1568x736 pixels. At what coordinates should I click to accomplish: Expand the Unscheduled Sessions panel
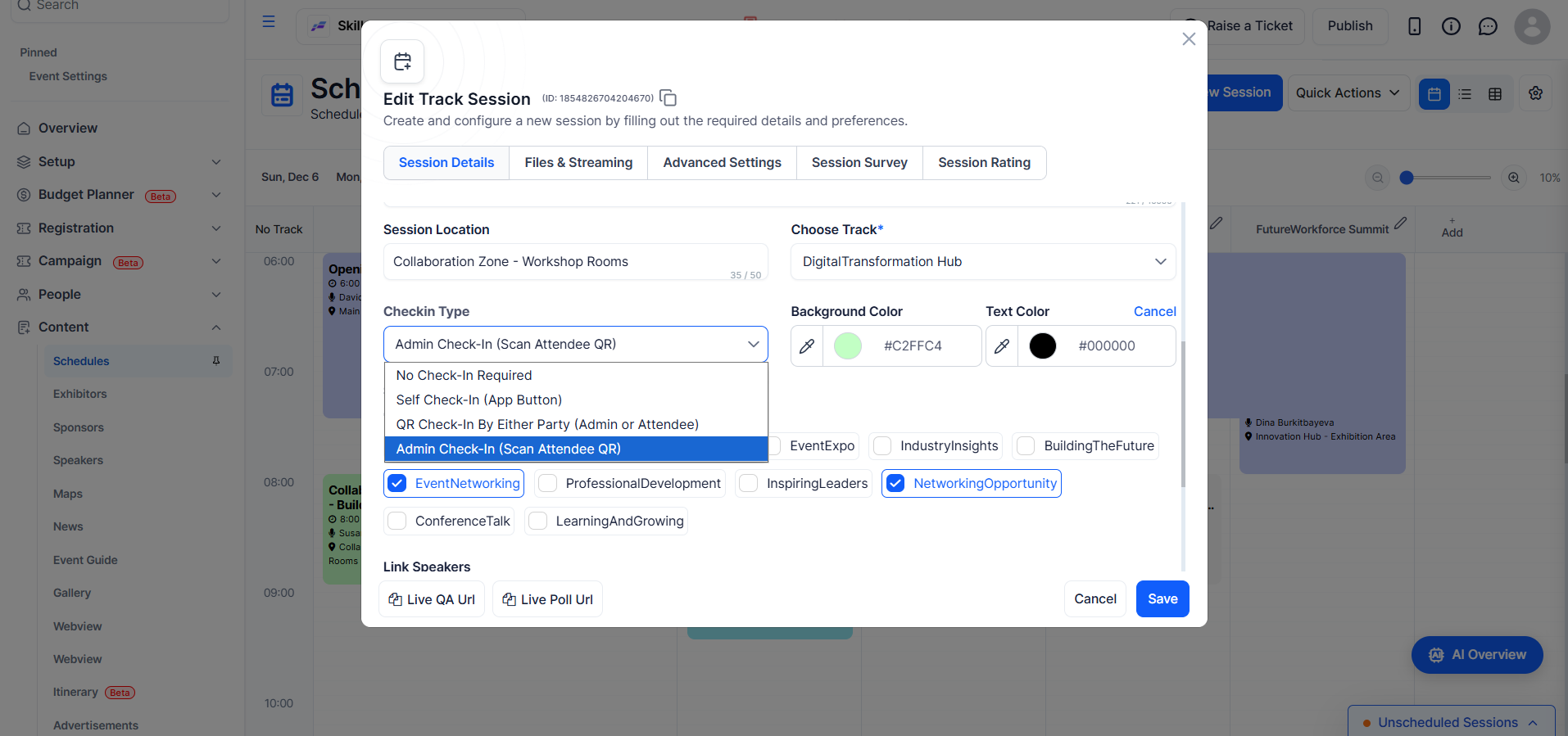click(x=1452, y=722)
